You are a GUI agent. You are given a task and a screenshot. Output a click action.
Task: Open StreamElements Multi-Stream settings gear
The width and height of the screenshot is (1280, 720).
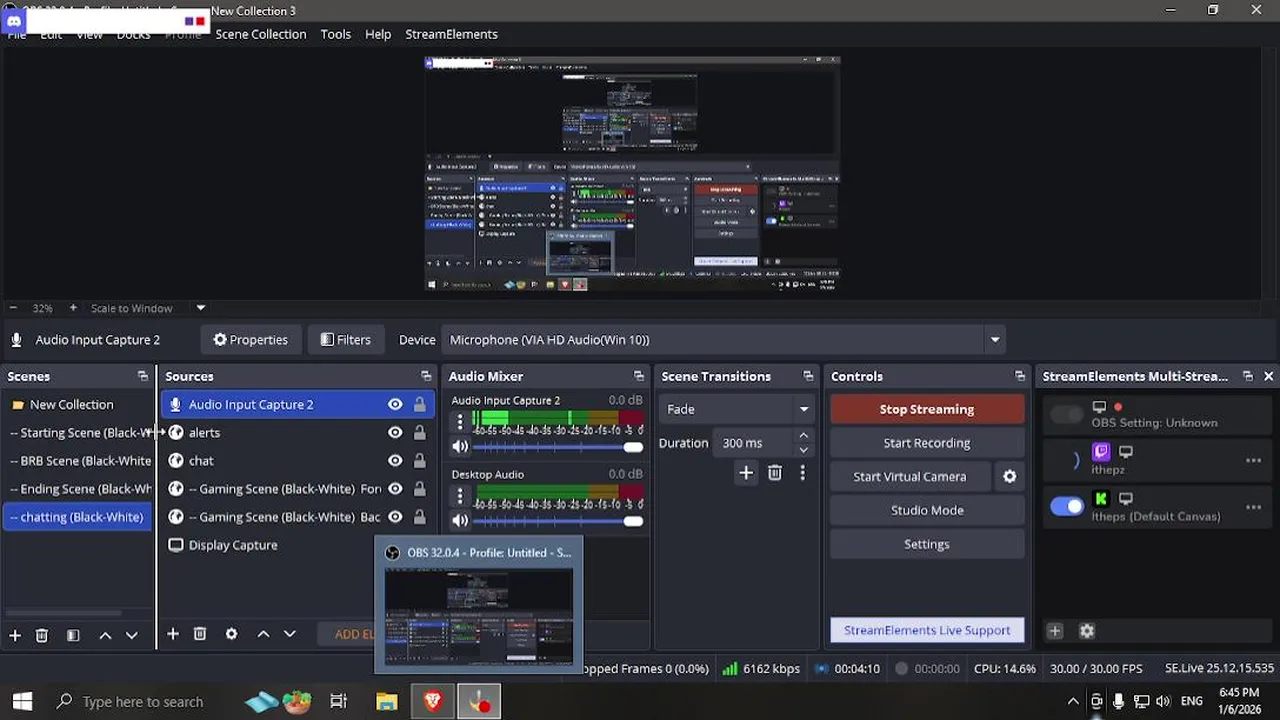[x=1087, y=631]
